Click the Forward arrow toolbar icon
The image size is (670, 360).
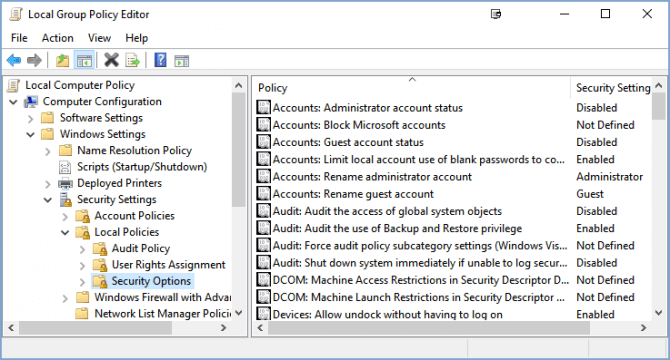coord(34,60)
